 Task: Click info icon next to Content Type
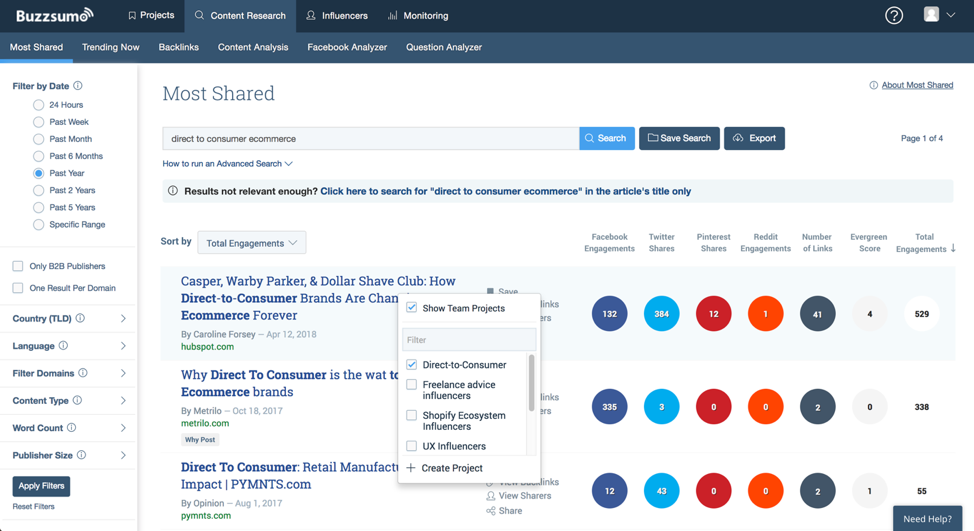[x=77, y=400]
